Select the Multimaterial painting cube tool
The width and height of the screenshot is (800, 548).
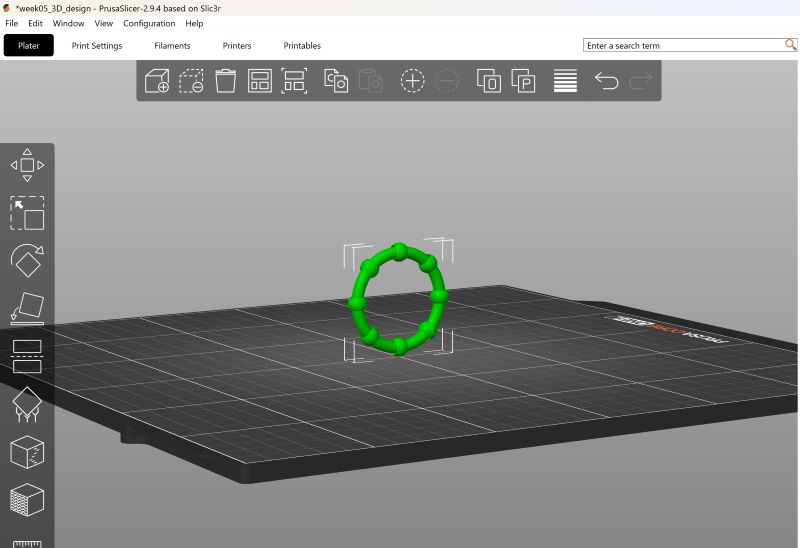pos(27,500)
